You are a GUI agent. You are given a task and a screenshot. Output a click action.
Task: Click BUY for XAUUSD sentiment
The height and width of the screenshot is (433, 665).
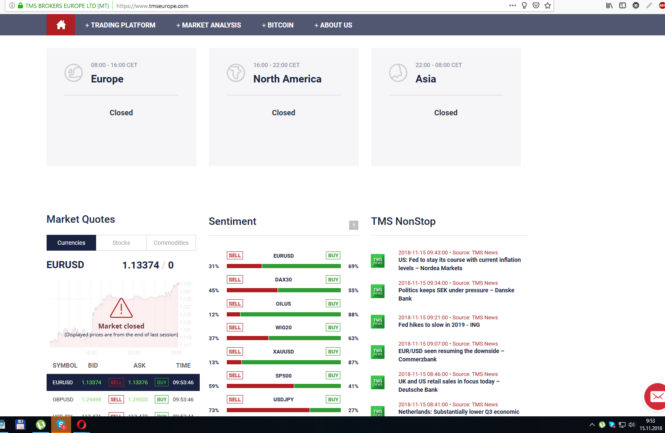tap(333, 352)
